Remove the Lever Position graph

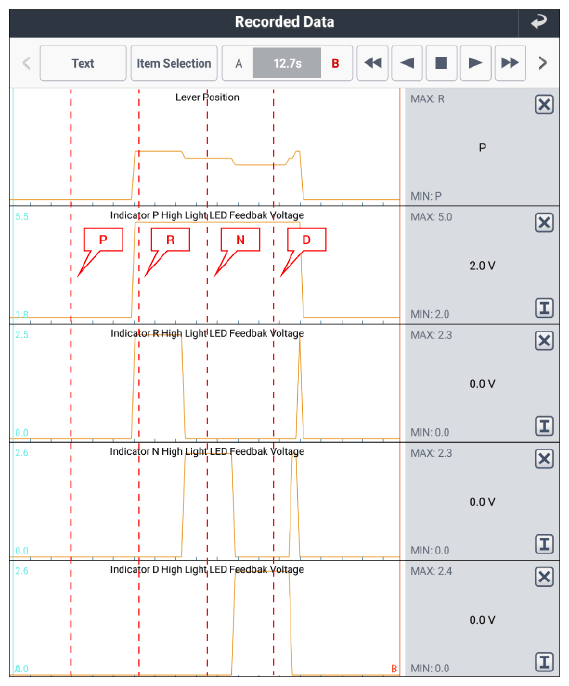(x=544, y=105)
